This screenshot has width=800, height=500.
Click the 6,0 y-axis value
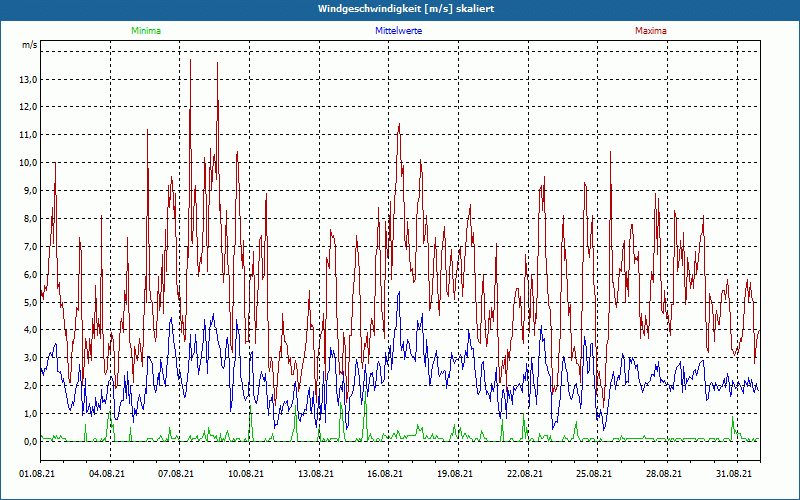(30, 274)
